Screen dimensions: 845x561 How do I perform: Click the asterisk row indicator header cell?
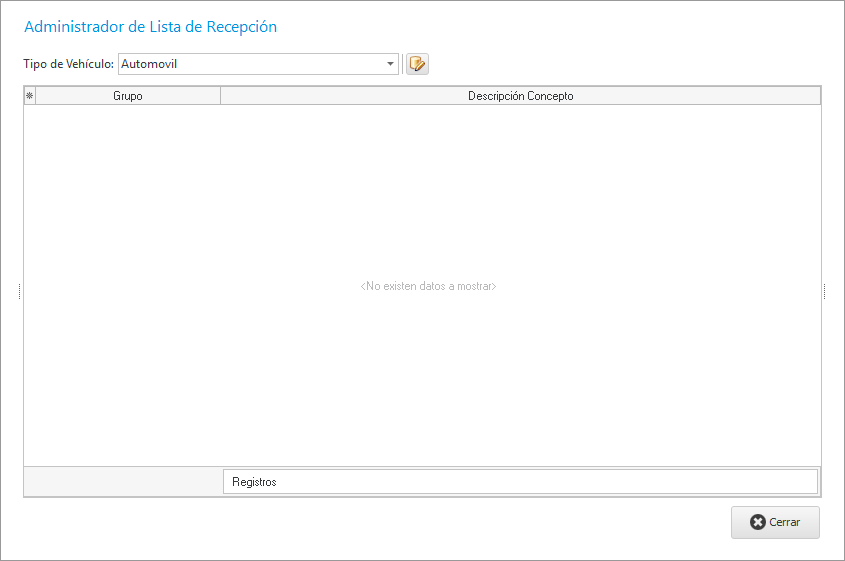[29, 96]
